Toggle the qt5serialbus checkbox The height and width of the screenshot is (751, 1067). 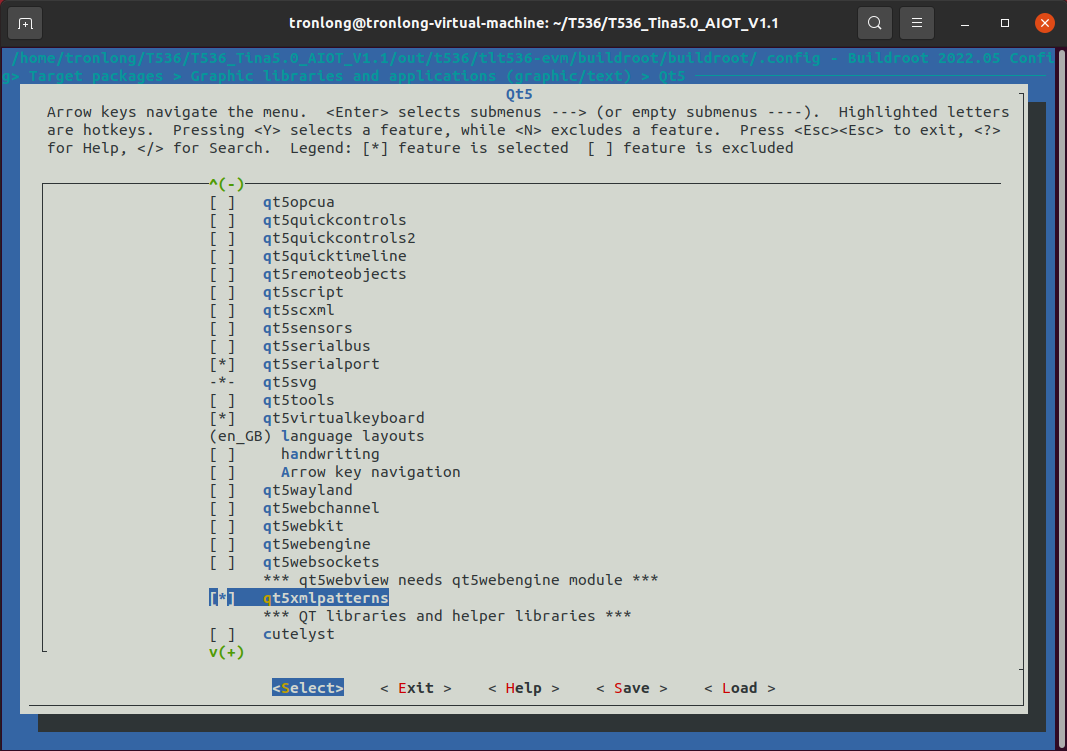coord(223,347)
